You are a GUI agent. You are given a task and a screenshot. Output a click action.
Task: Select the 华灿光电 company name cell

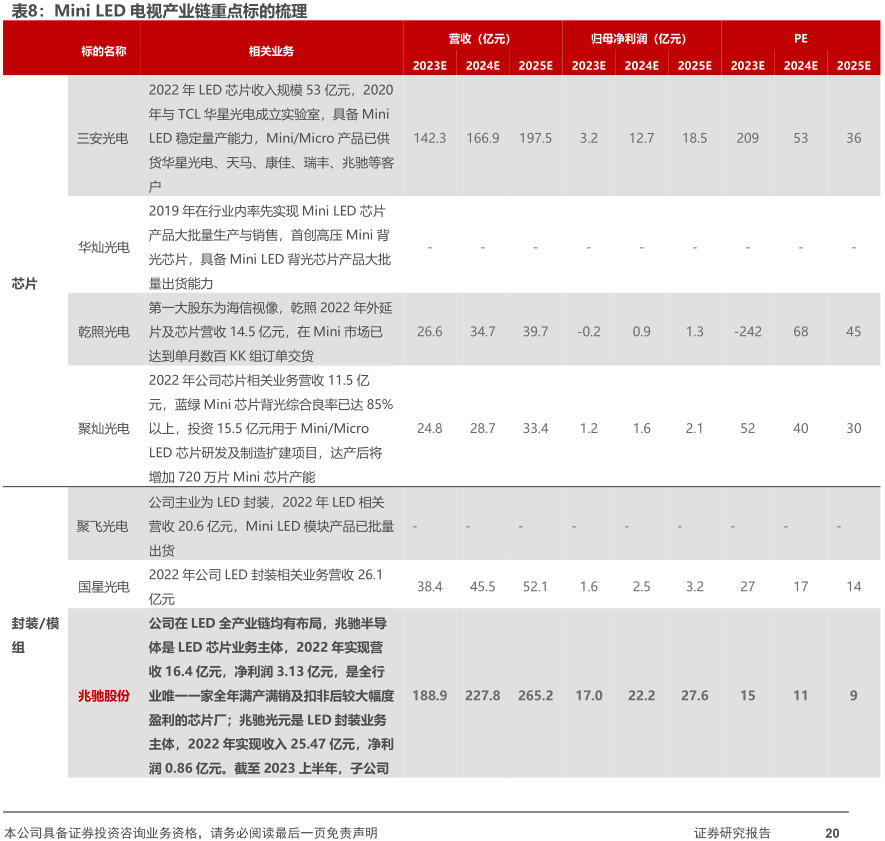pos(103,246)
